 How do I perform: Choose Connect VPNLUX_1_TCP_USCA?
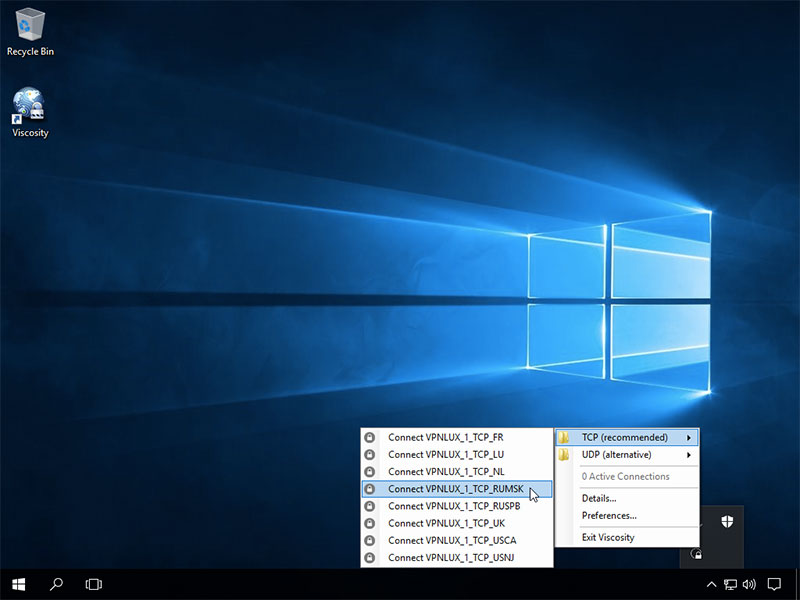click(x=457, y=541)
